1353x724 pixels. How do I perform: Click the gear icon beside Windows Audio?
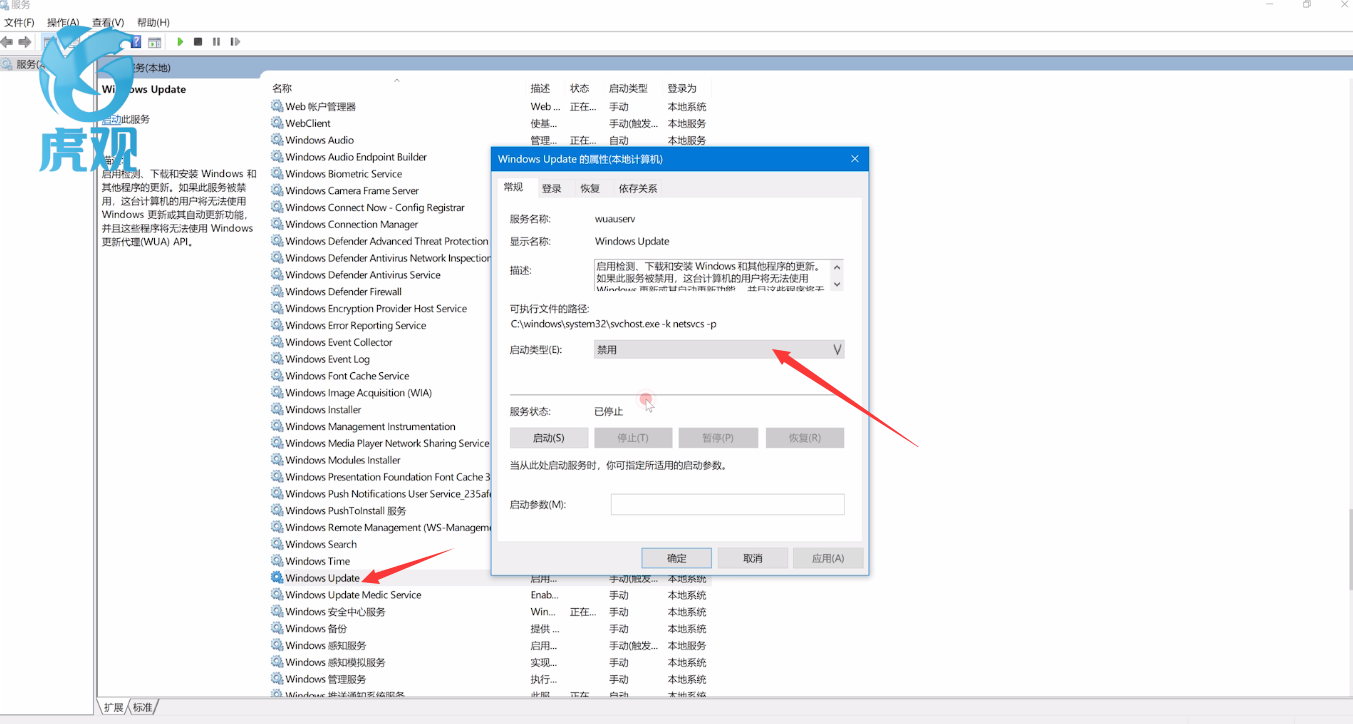click(277, 140)
